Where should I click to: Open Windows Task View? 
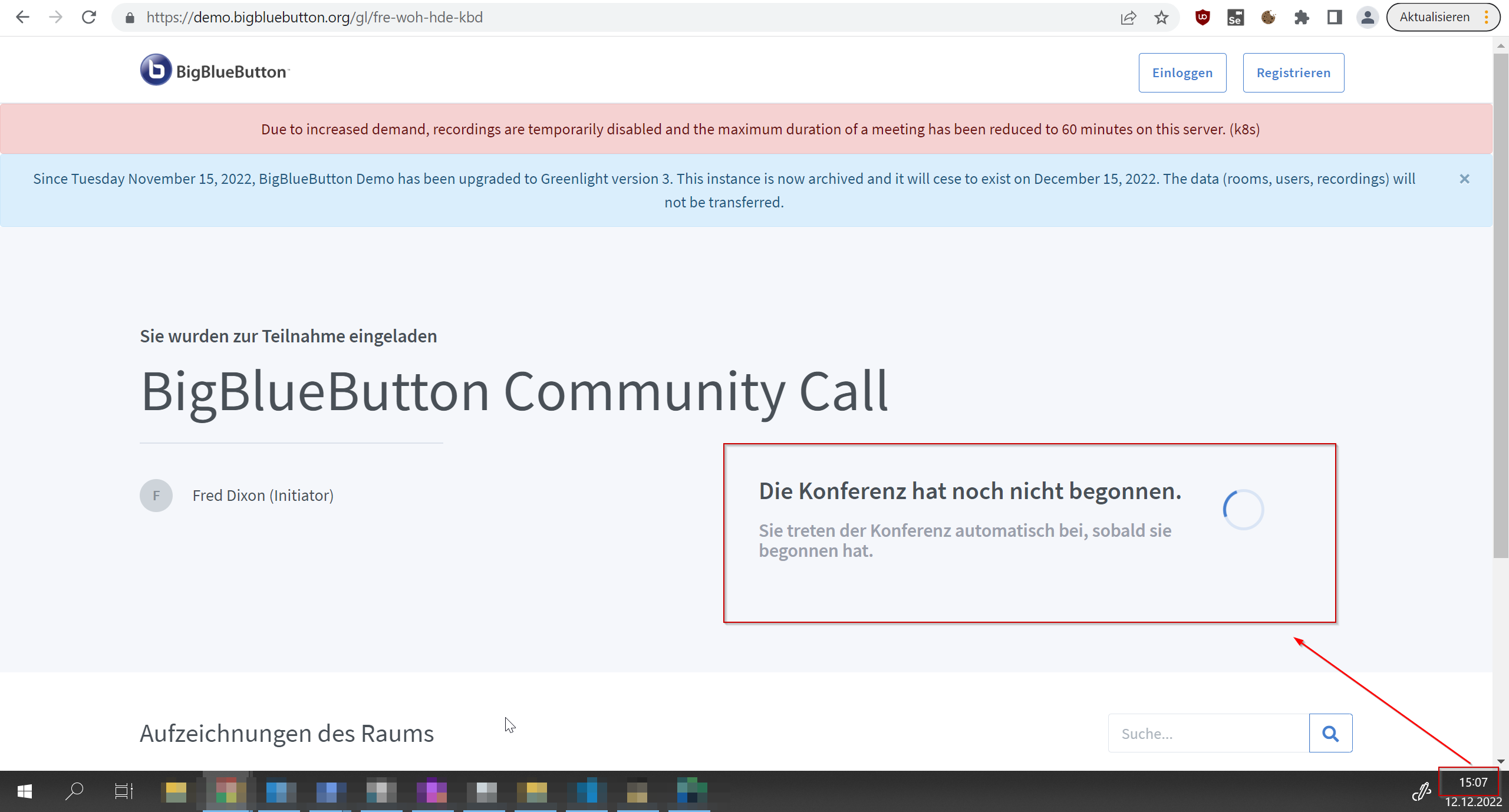click(123, 791)
